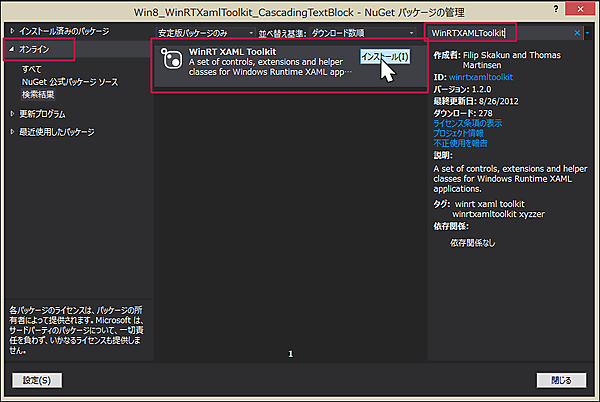Click the help question mark icon
600x402 pixels.
[556, 9]
